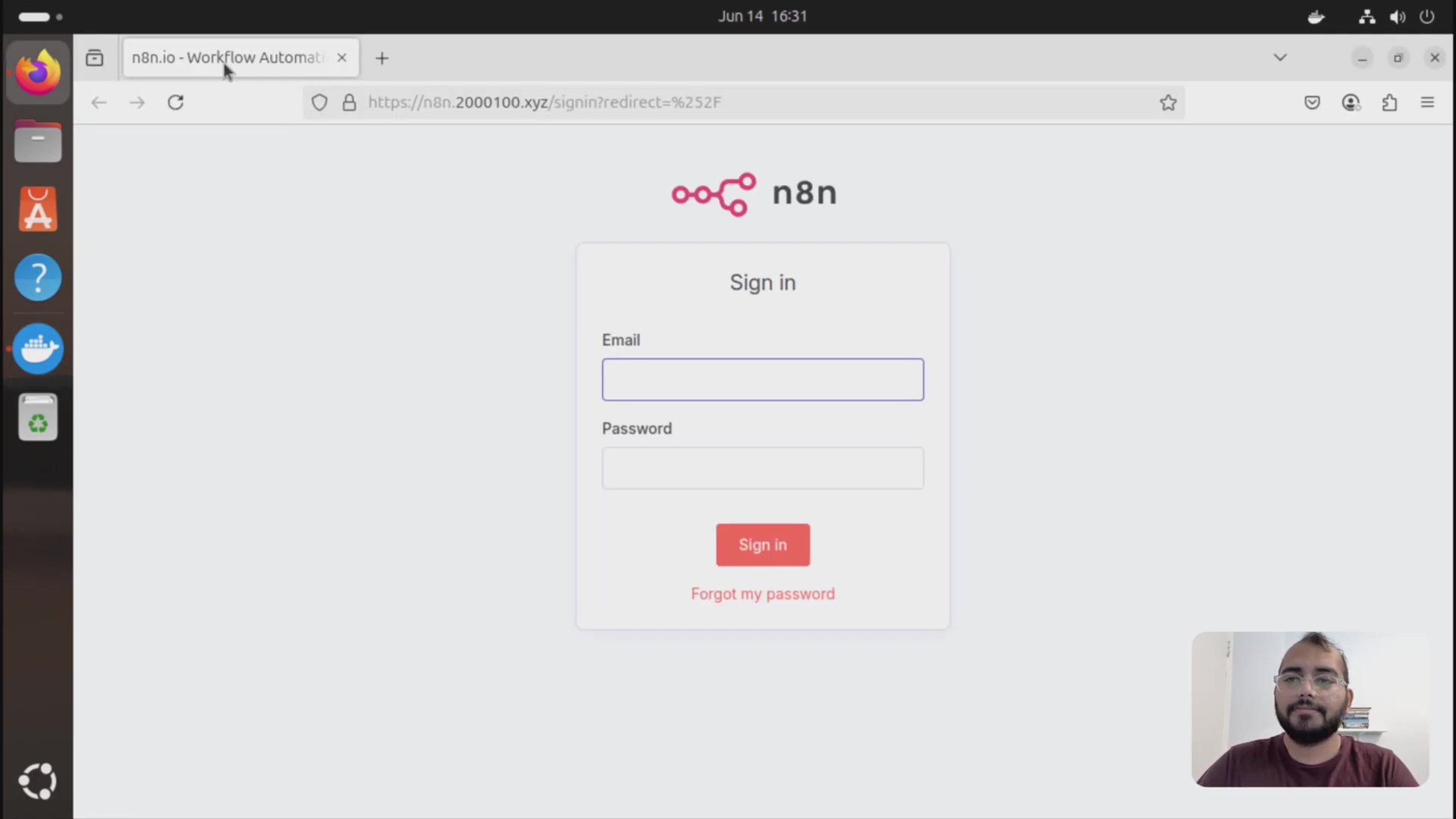Open clock and calendar Jun 14 16:31

click(x=763, y=16)
